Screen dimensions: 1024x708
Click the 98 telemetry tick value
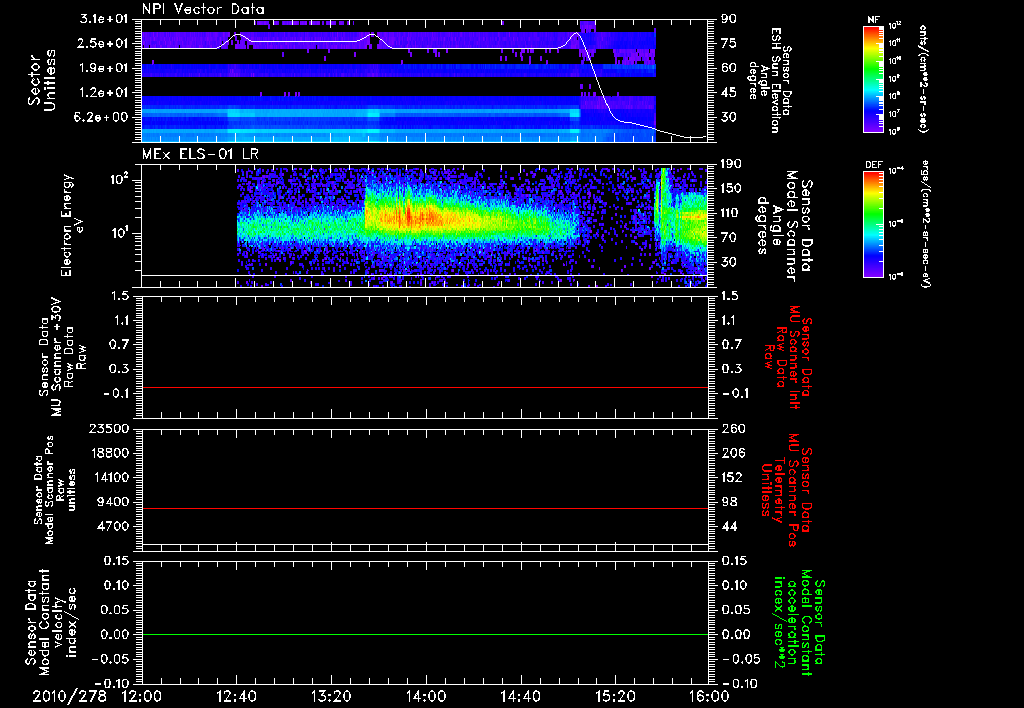tap(729, 502)
